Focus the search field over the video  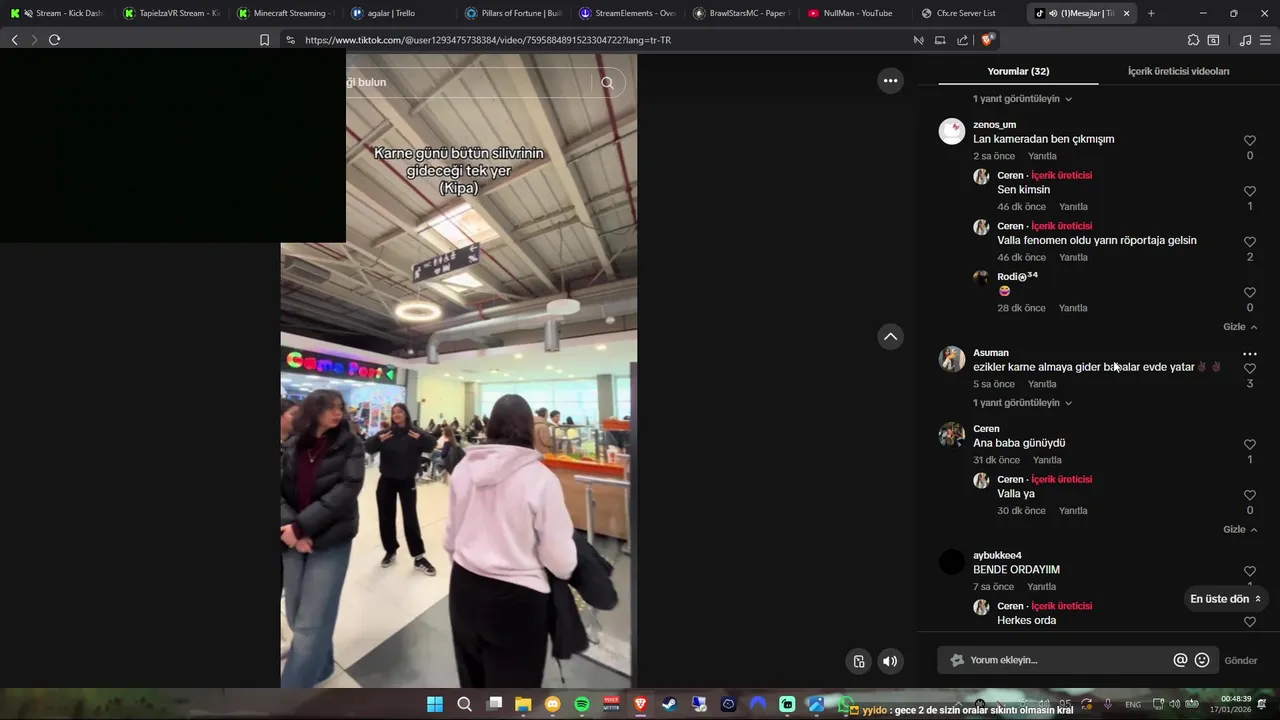pyautogui.click(x=470, y=82)
